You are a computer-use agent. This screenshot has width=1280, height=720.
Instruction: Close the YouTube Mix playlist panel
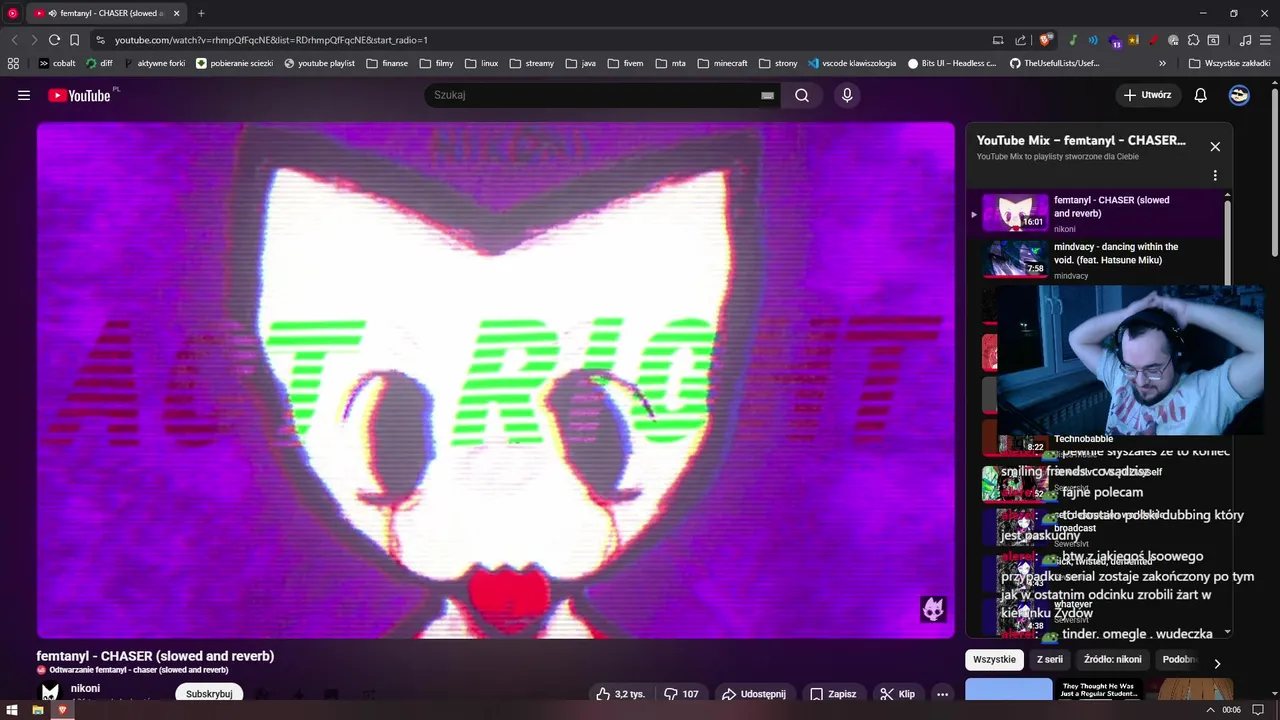coord(1215,147)
